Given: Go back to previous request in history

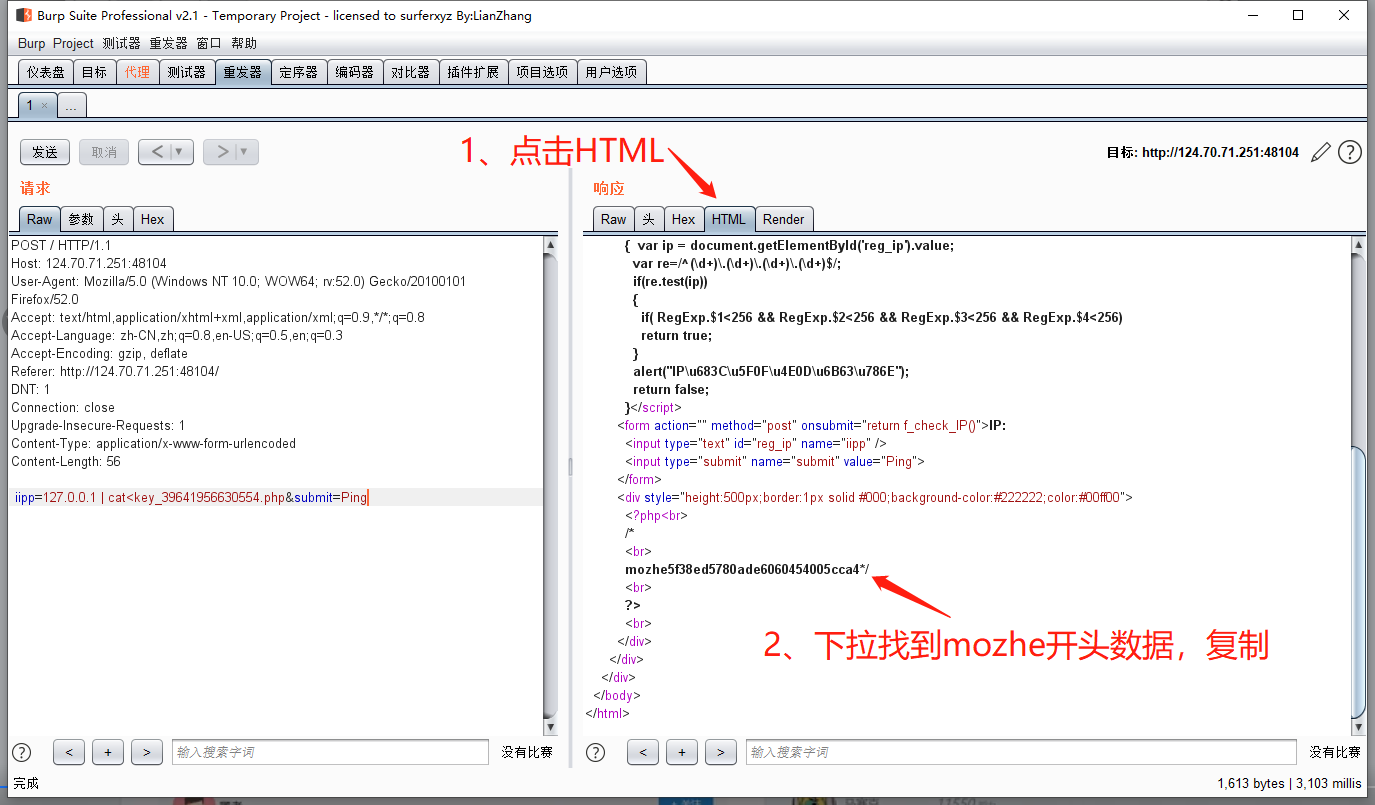Looking at the screenshot, I should point(157,152).
